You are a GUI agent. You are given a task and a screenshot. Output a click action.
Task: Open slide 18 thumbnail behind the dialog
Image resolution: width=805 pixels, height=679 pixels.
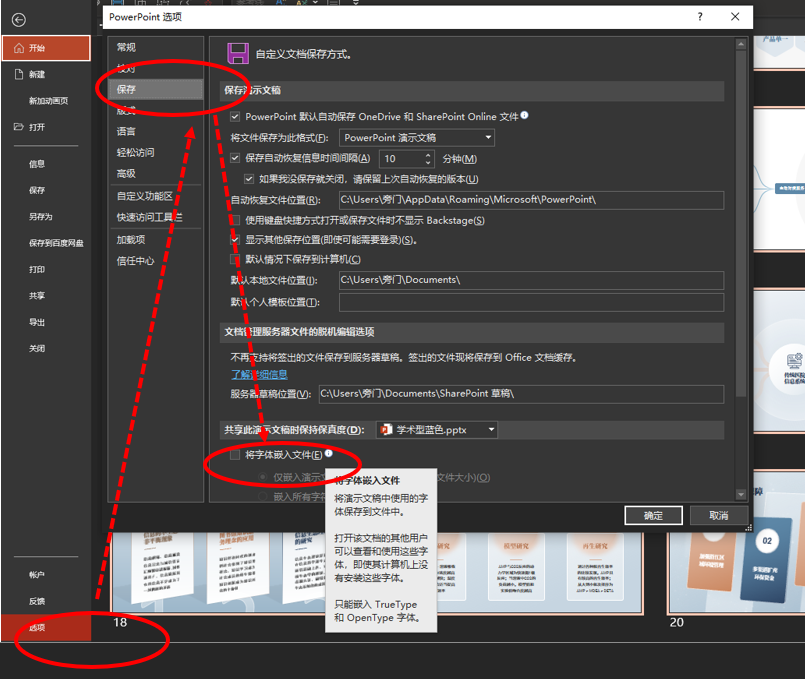(x=377, y=572)
